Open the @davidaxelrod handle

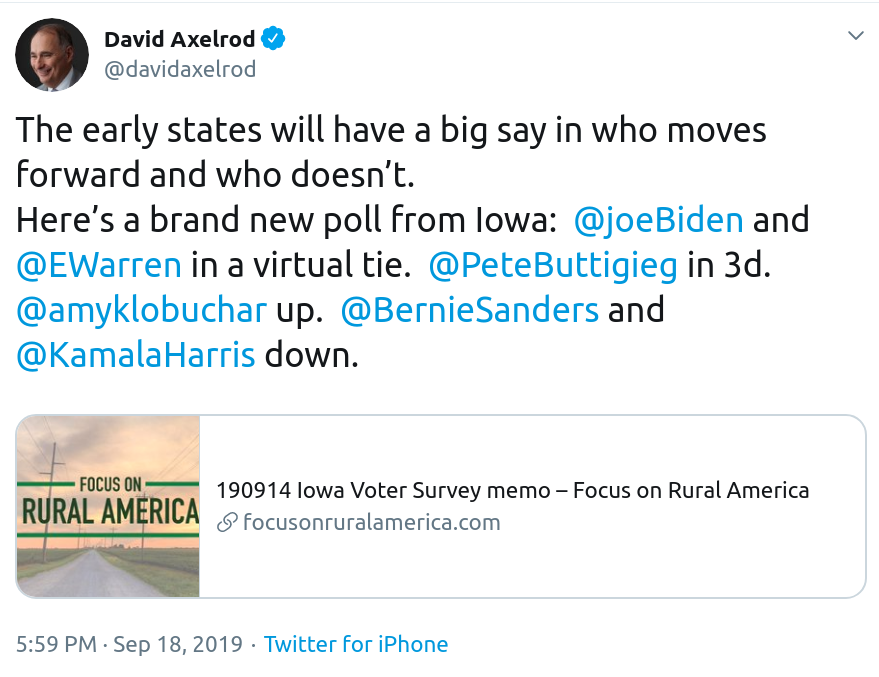click(180, 69)
